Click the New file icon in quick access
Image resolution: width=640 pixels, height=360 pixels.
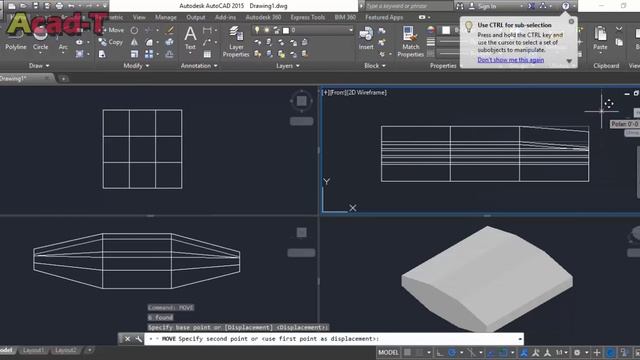[x=12, y=6]
